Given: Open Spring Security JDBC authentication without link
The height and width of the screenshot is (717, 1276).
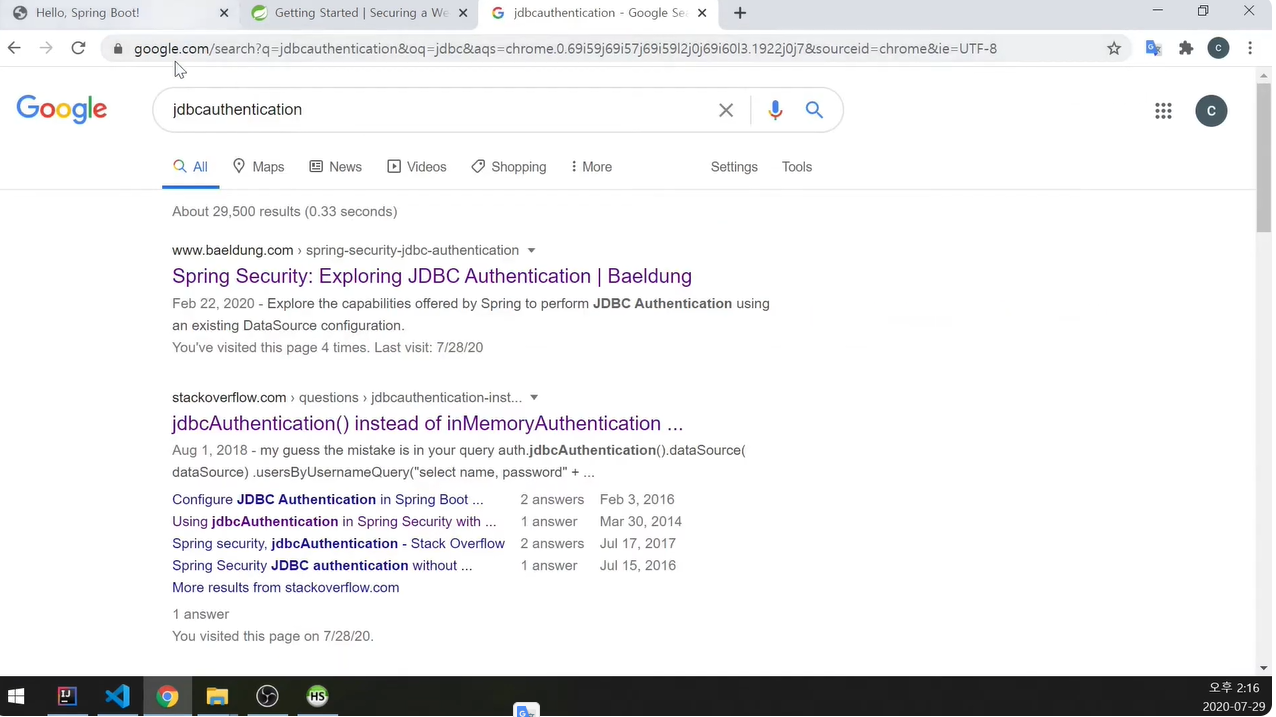Looking at the screenshot, I should coord(322,566).
